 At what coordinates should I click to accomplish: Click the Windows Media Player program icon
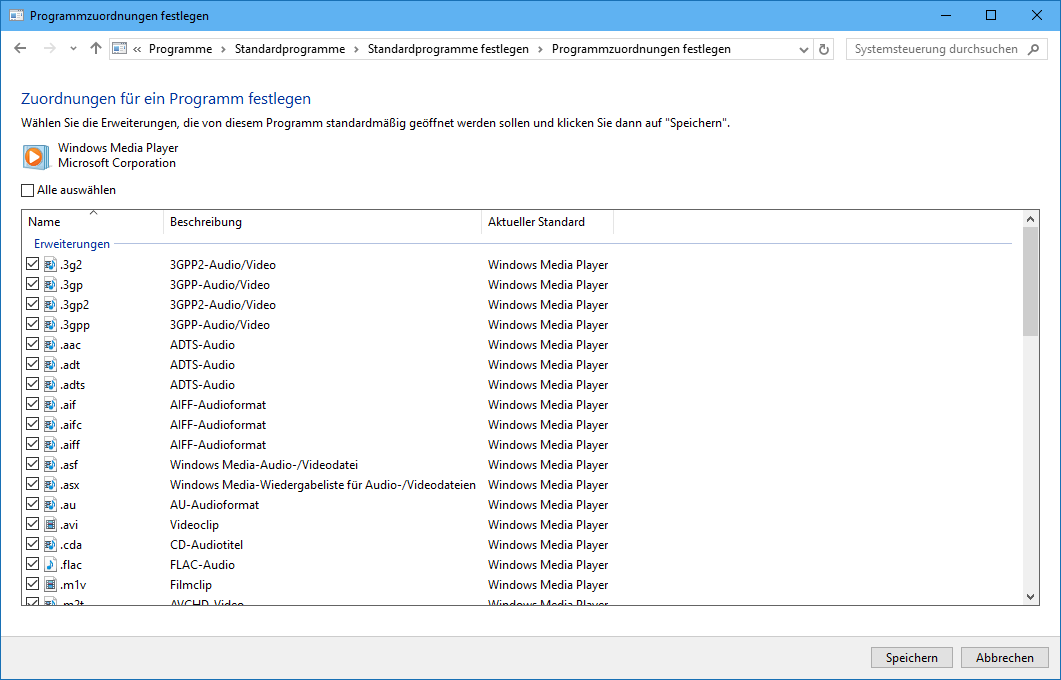(x=36, y=156)
